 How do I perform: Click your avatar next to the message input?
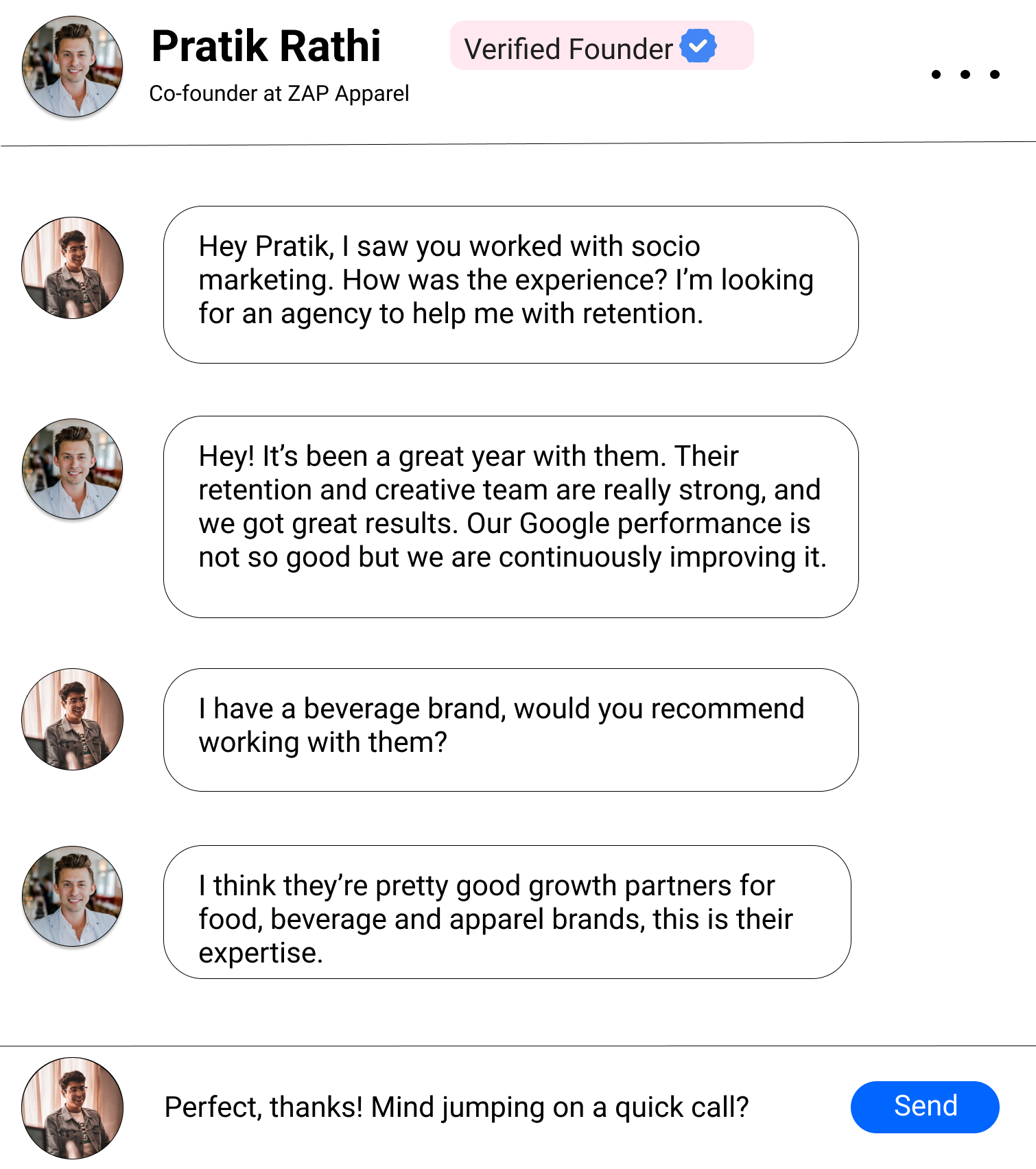click(x=72, y=1107)
